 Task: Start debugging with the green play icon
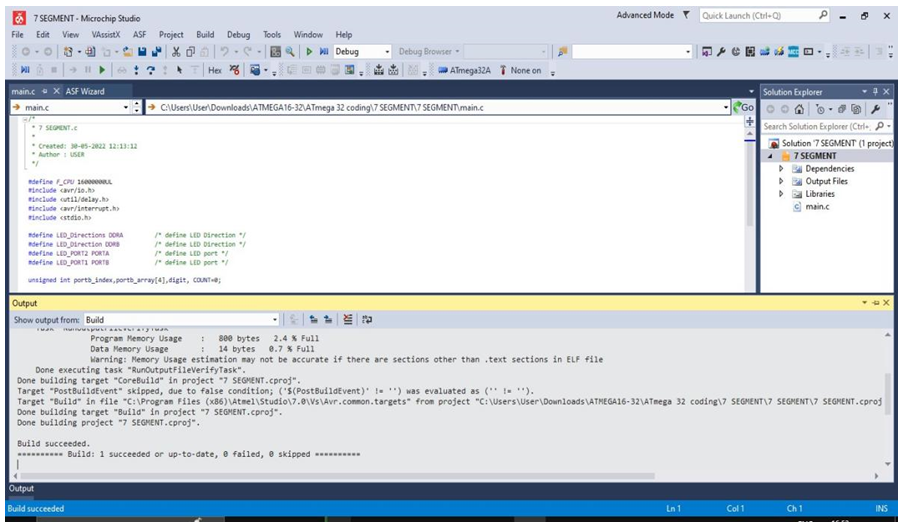(x=309, y=51)
